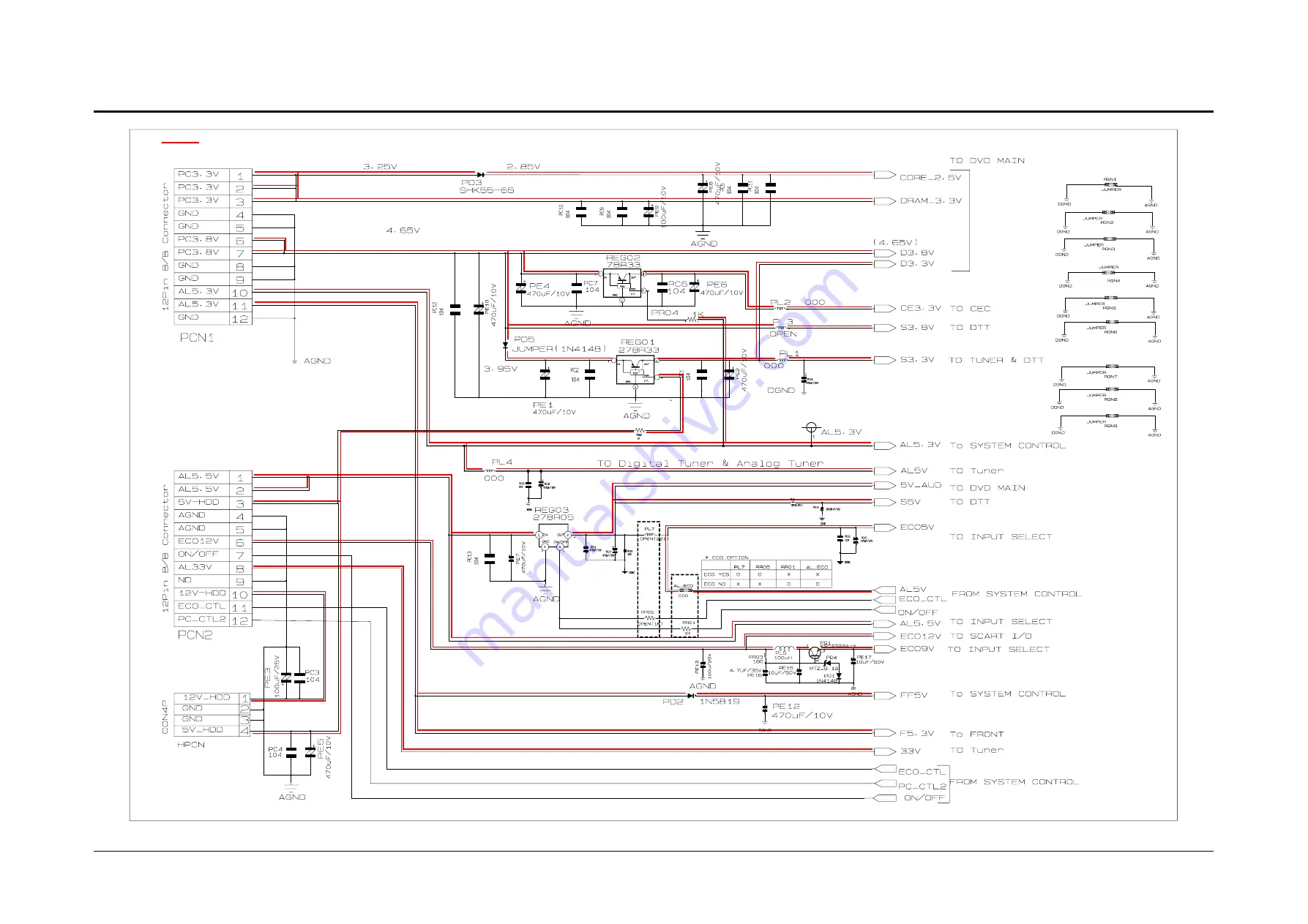
Task: Click the 3.95V voltage annotation
Action: coord(501,369)
